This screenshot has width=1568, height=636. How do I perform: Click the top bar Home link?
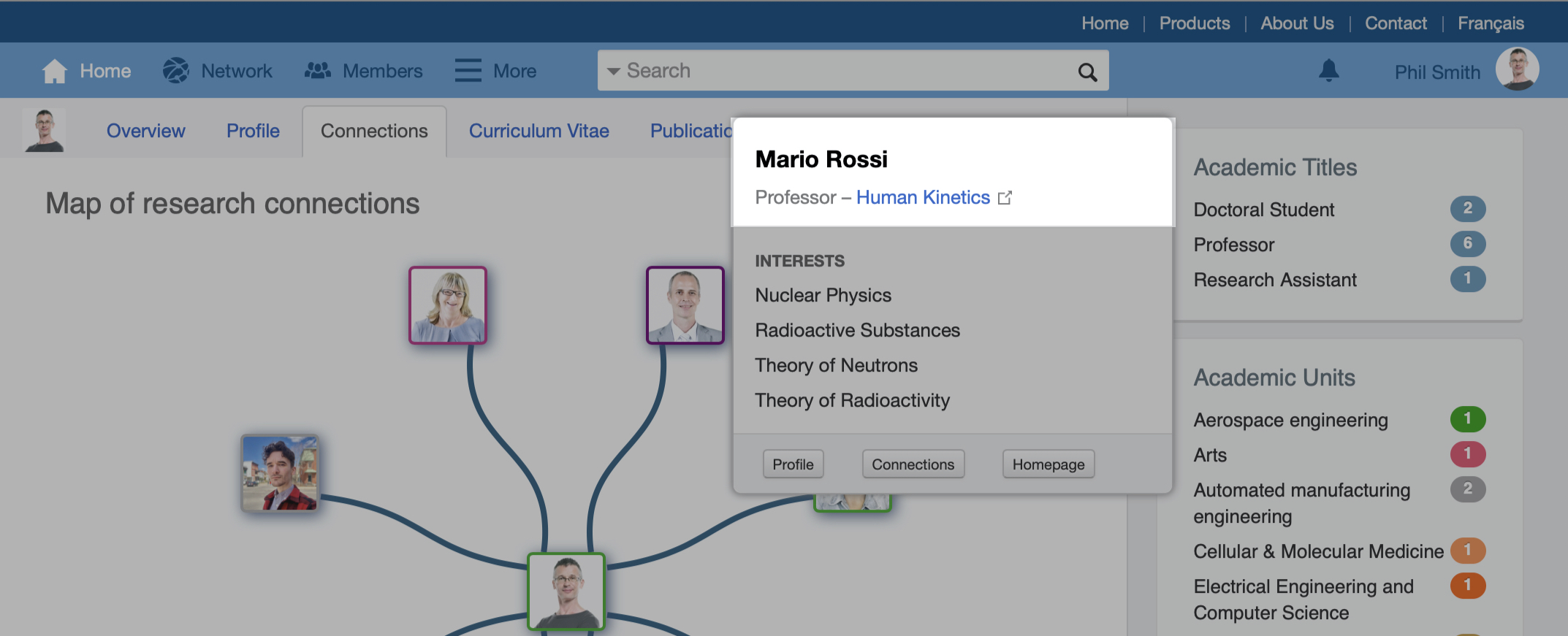click(x=1105, y=23)
